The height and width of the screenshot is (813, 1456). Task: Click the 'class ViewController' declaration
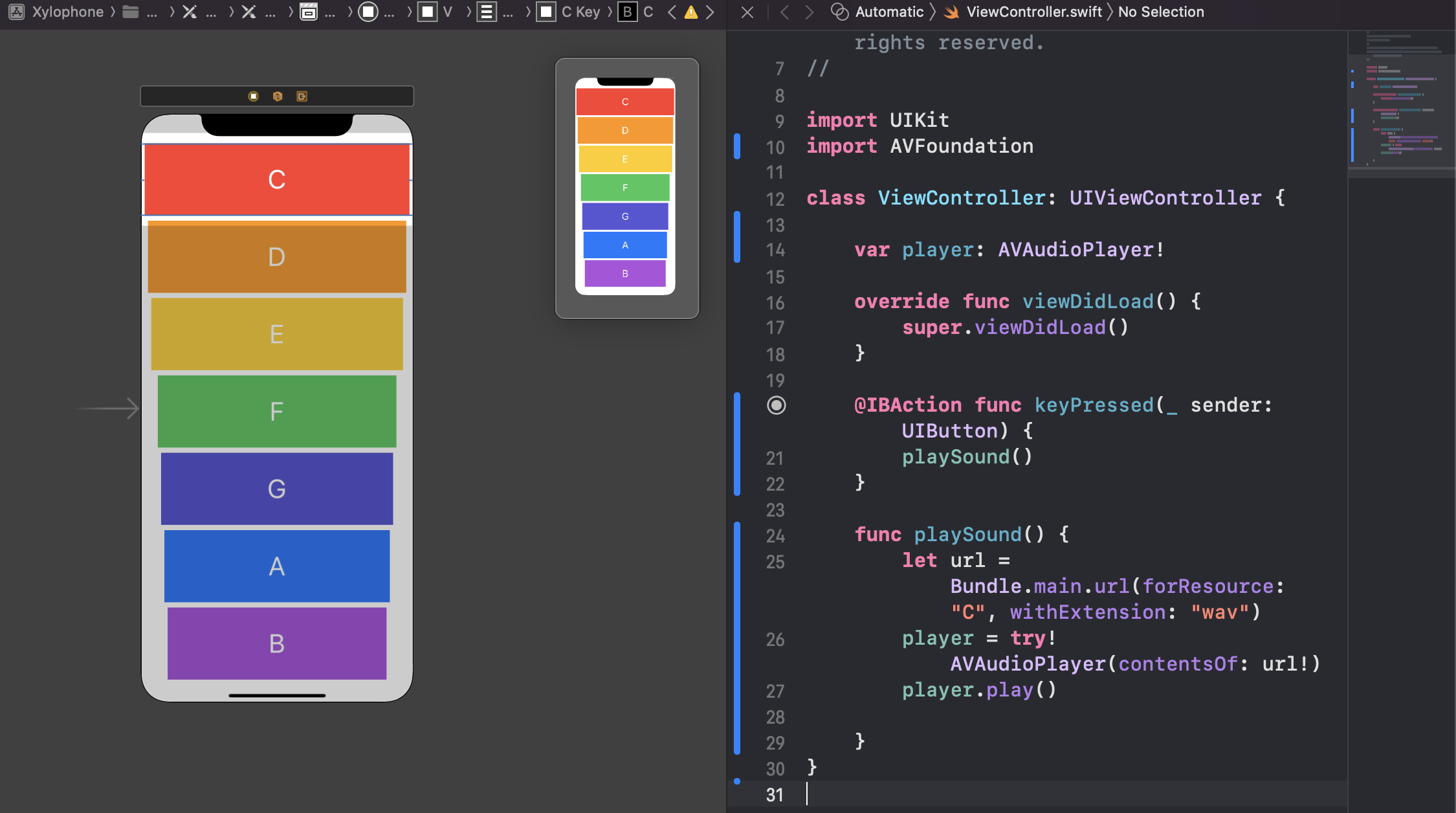click(x=1046, y=198)
